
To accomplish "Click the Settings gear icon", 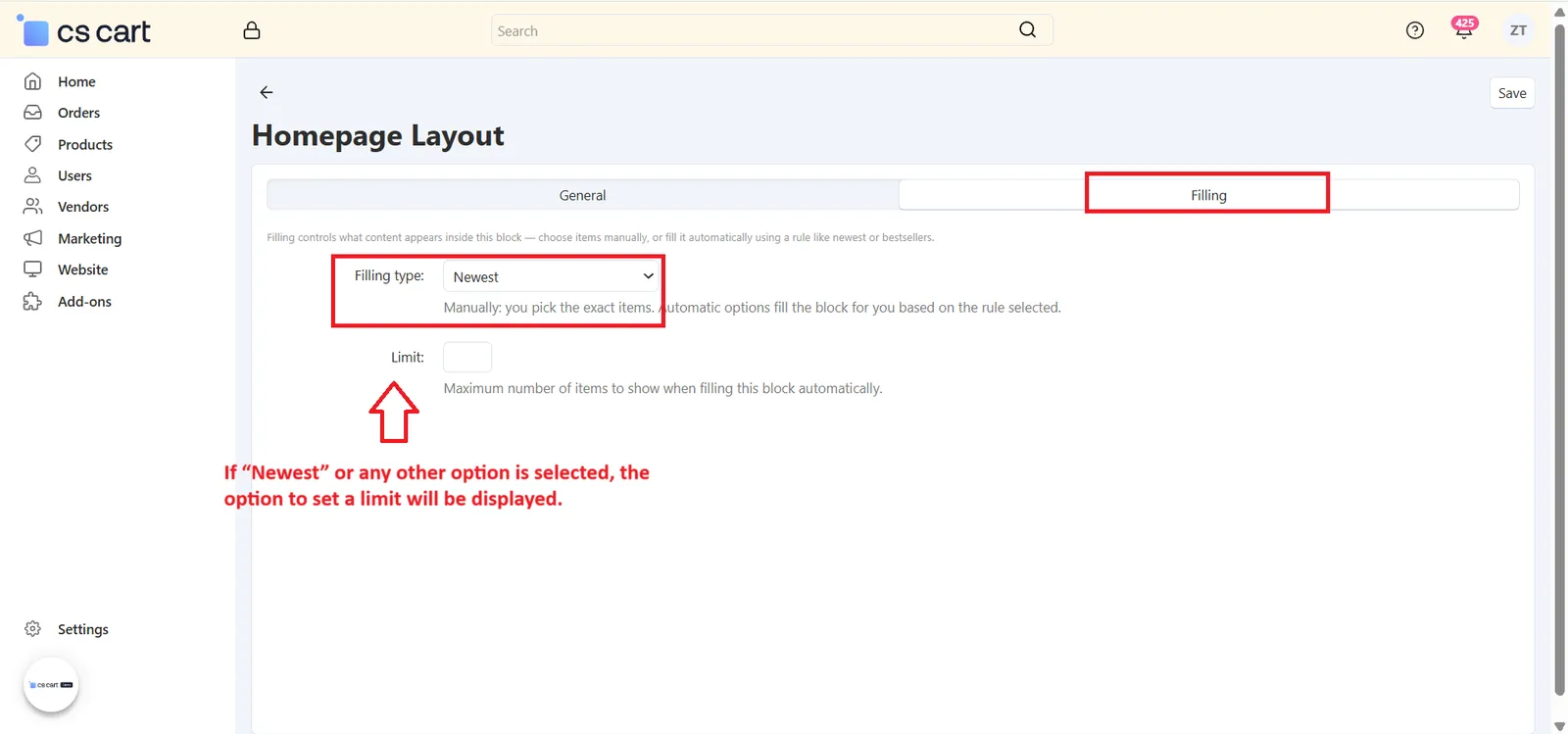I will click(32, 629).
